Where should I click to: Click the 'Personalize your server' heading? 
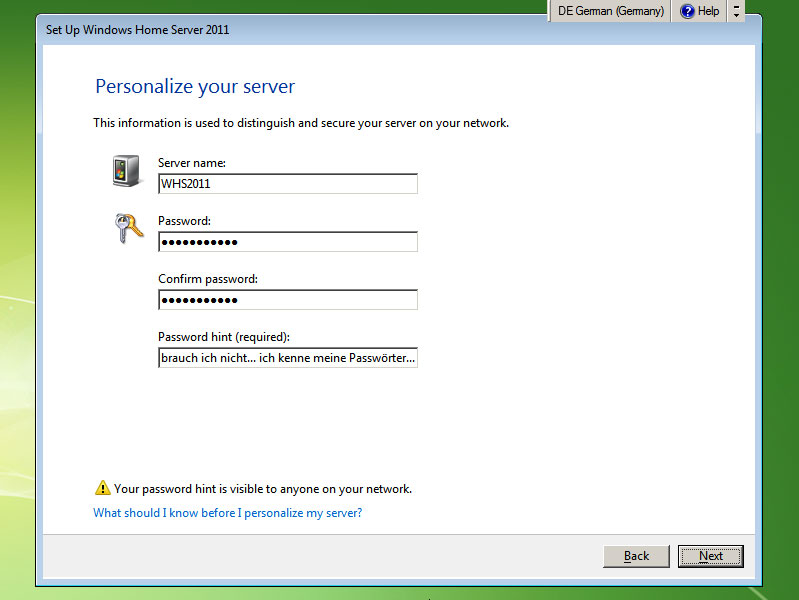point(195,87)
